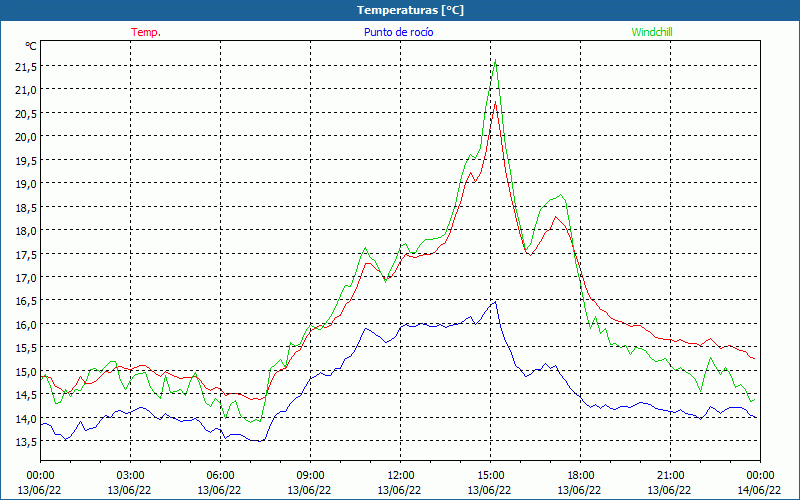The width and height of the screenshot is (800, 500).
Task: Select the red 'Temp.' legend label
Action: pyautogui.click(x=146, y=32)
